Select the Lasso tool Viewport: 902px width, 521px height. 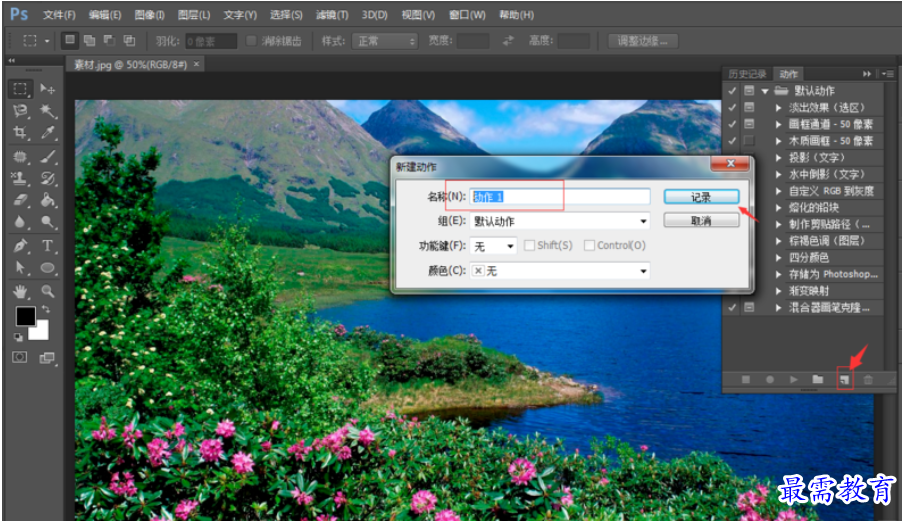point(20,110)
